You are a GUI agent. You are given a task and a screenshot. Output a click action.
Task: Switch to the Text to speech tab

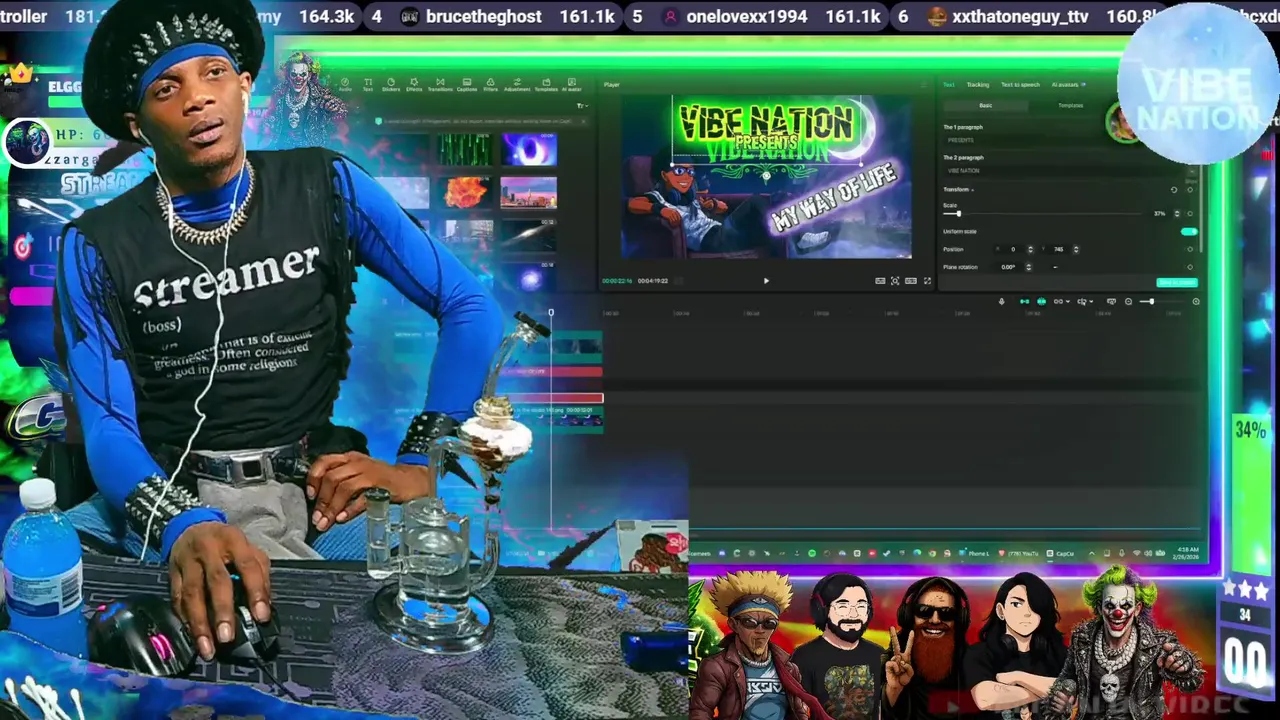coord(1020,85)
